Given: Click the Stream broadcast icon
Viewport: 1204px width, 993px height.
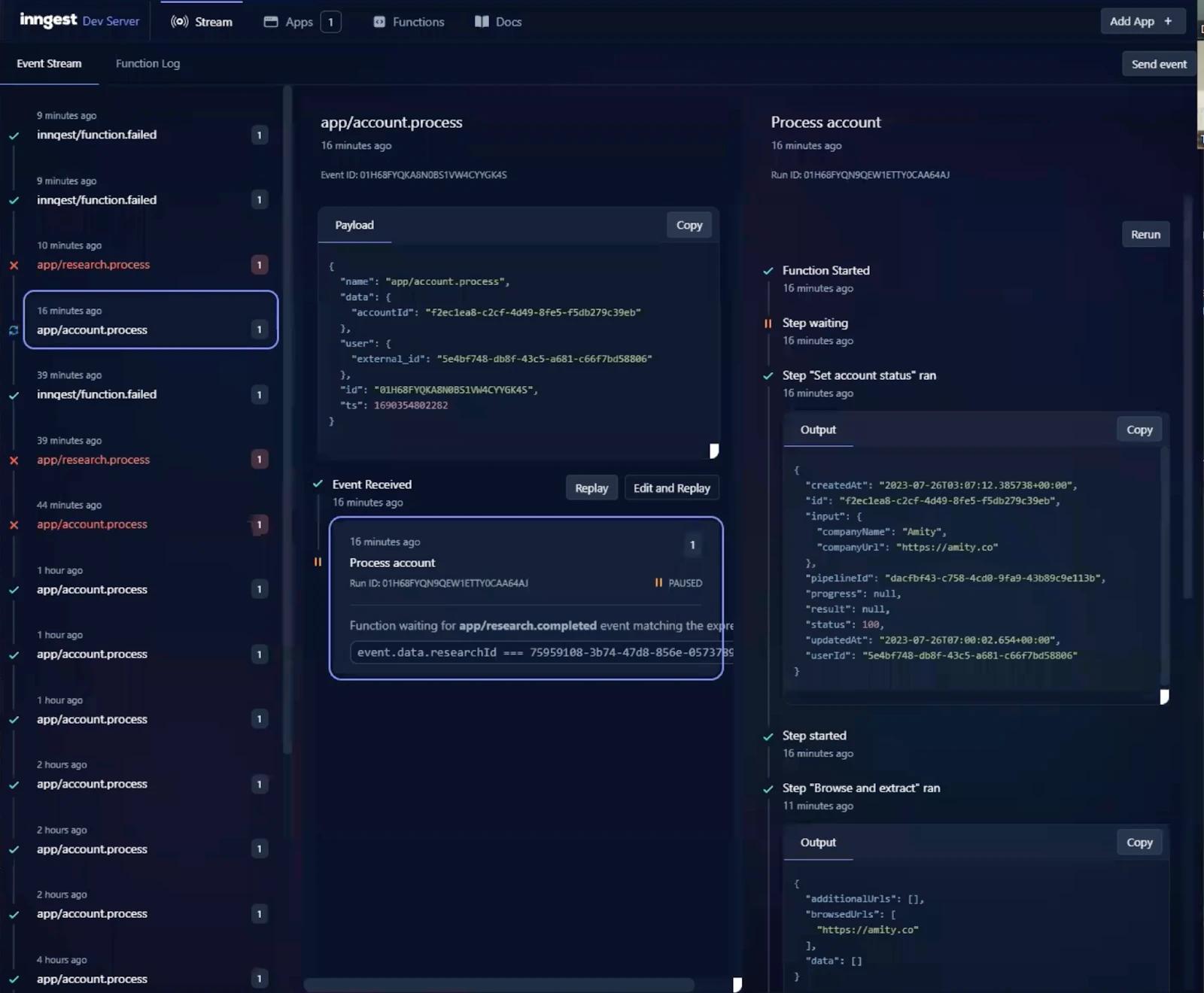Looking at the screenshot, I should (179, 22).
